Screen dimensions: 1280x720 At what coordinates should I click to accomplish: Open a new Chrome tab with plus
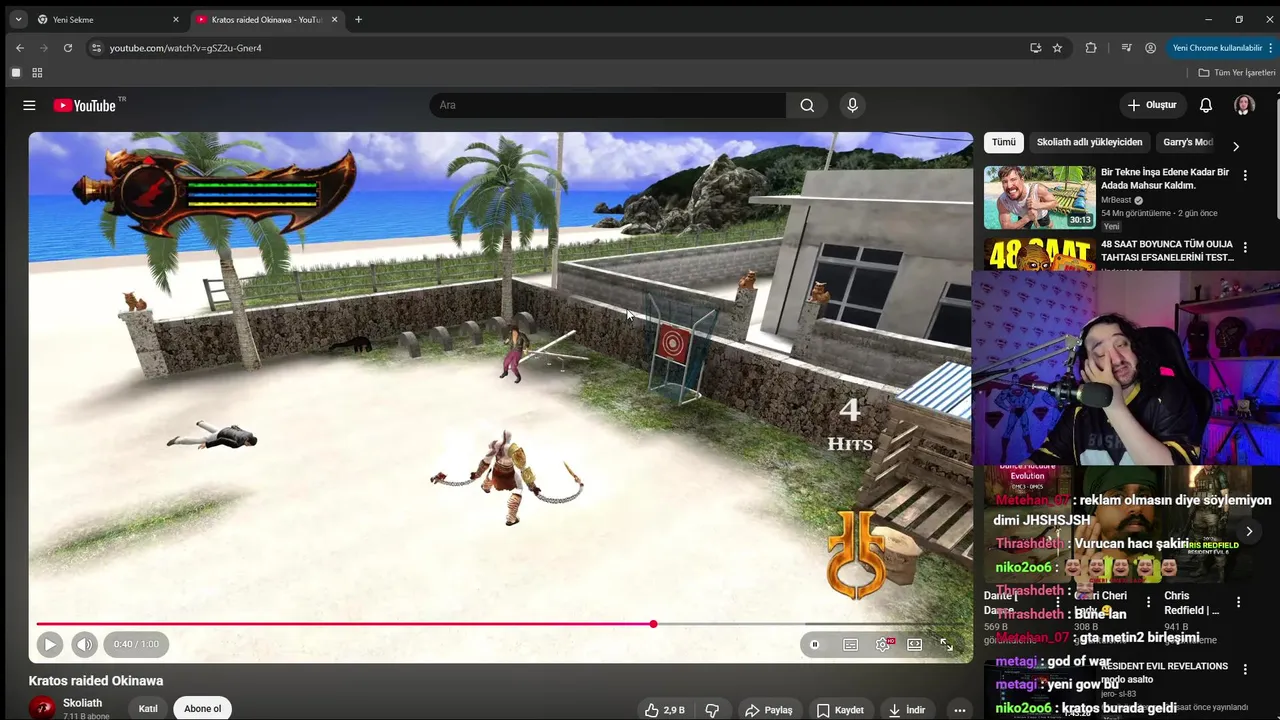click(x=358, y=19)
